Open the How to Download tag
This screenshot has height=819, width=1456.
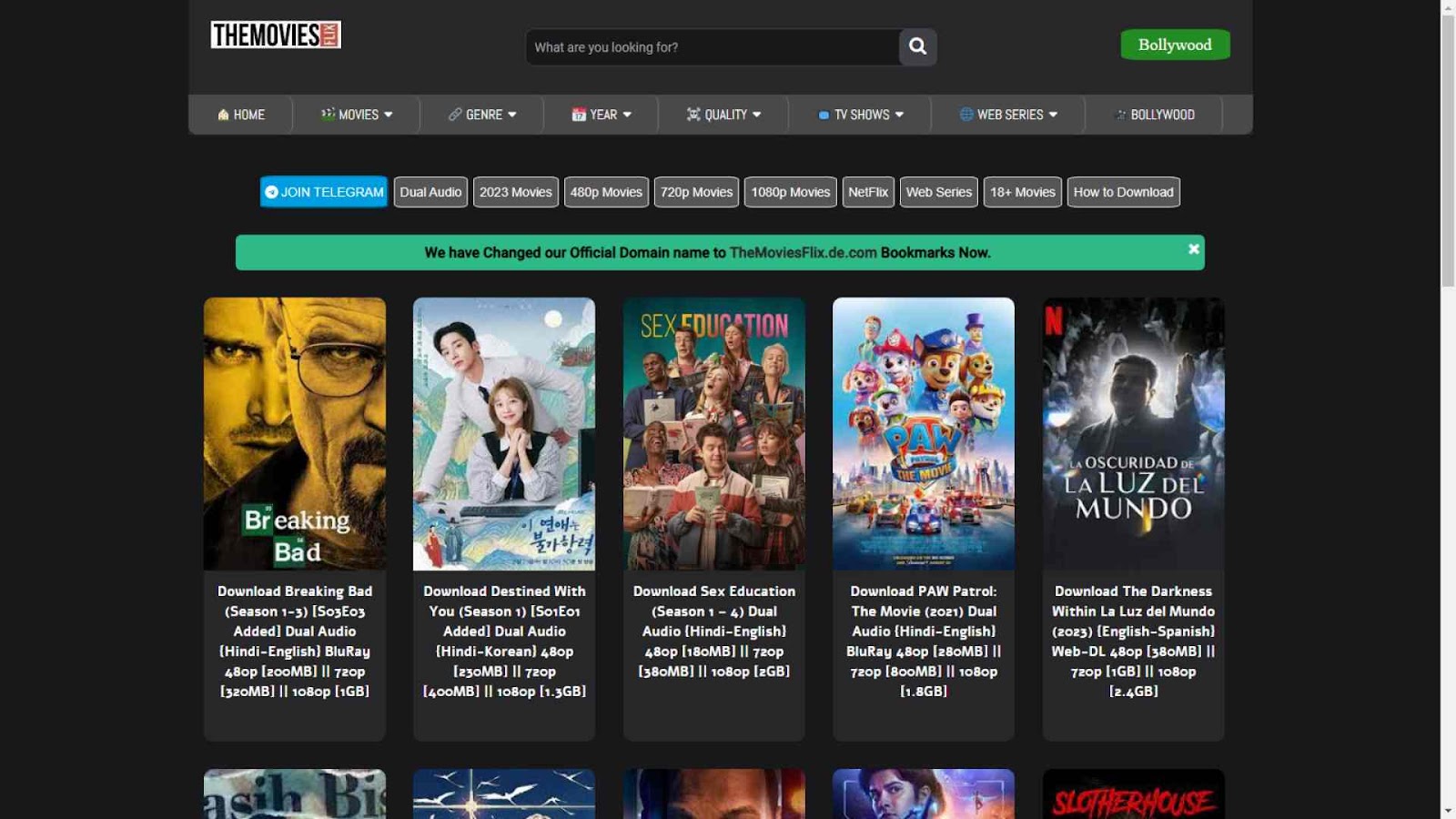coord(1124,192)
